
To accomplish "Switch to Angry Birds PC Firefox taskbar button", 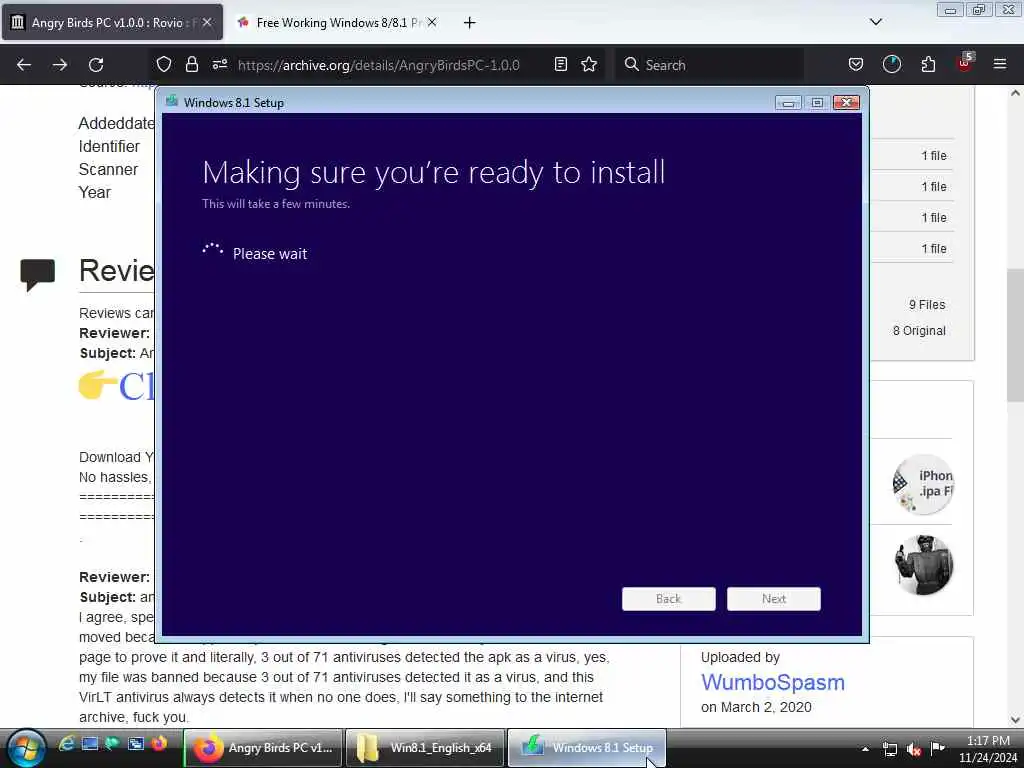I will coord(263,748).
